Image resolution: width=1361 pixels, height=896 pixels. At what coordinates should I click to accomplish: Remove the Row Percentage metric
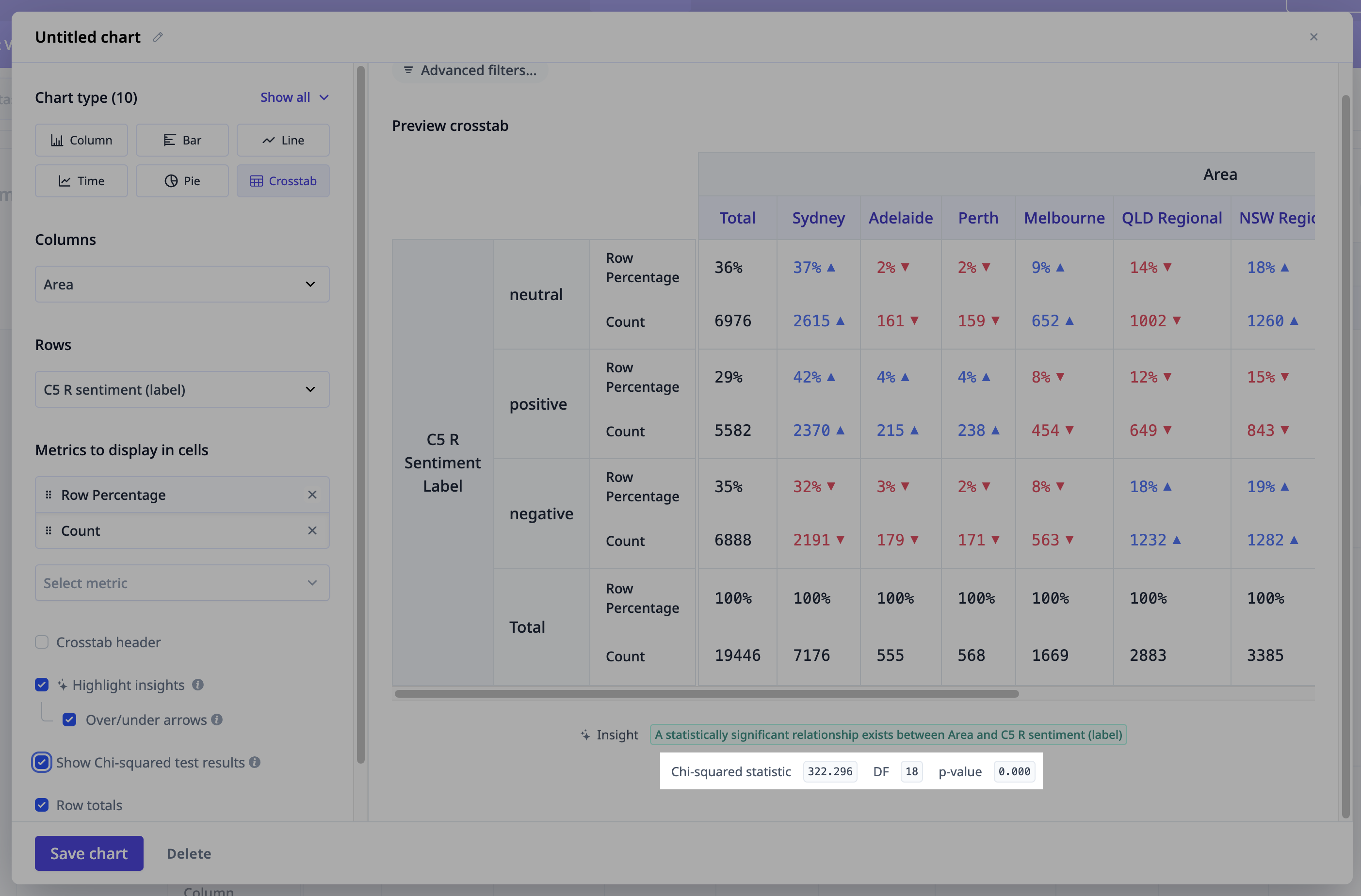pyautogui.click(x=312, y=495)
